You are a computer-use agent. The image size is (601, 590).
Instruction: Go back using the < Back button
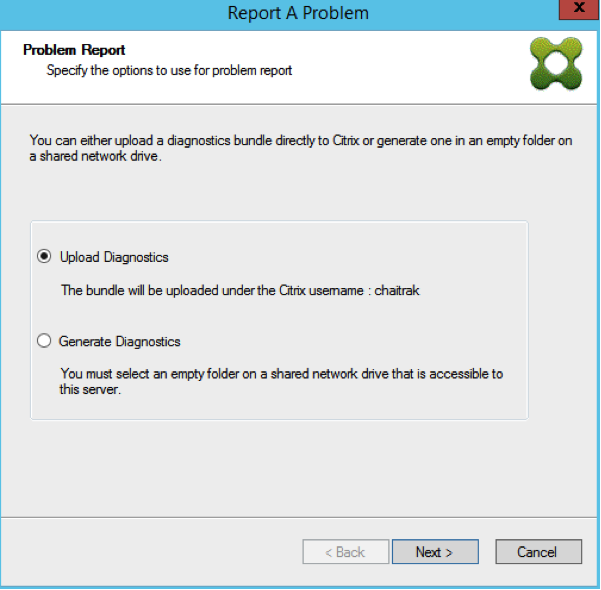[345, 552]
